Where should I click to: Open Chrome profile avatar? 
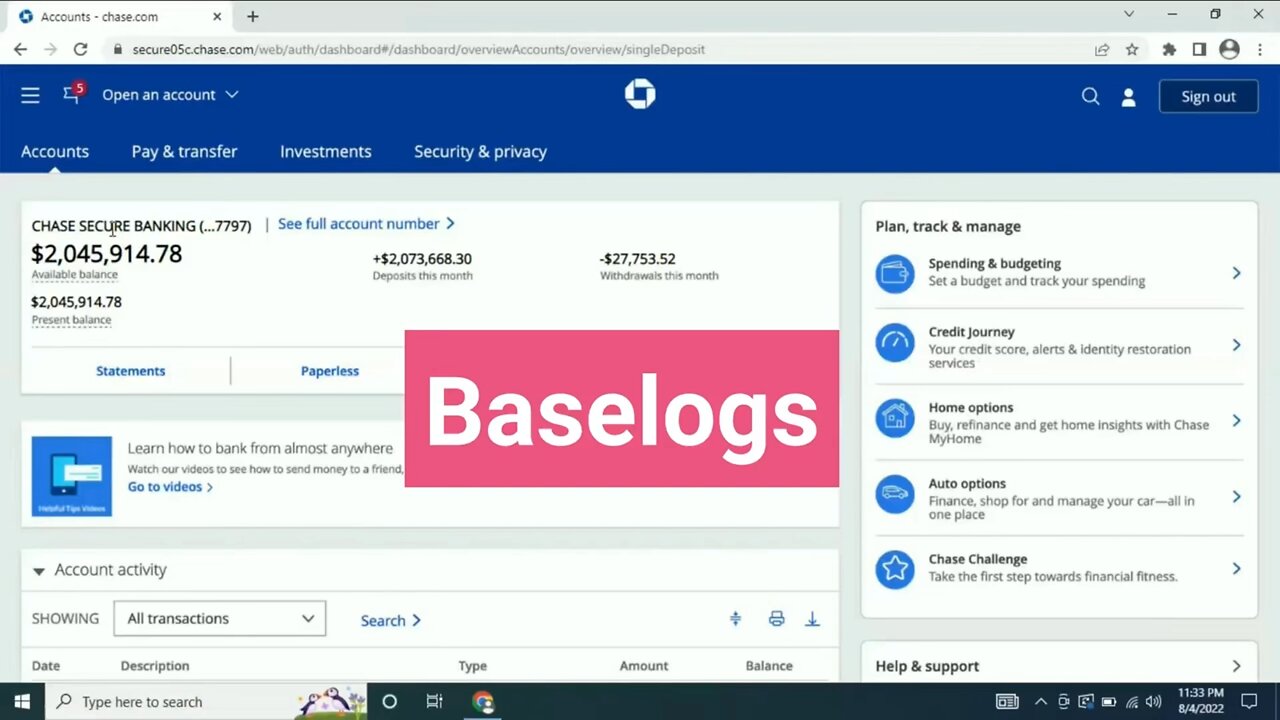(1229, 49)
